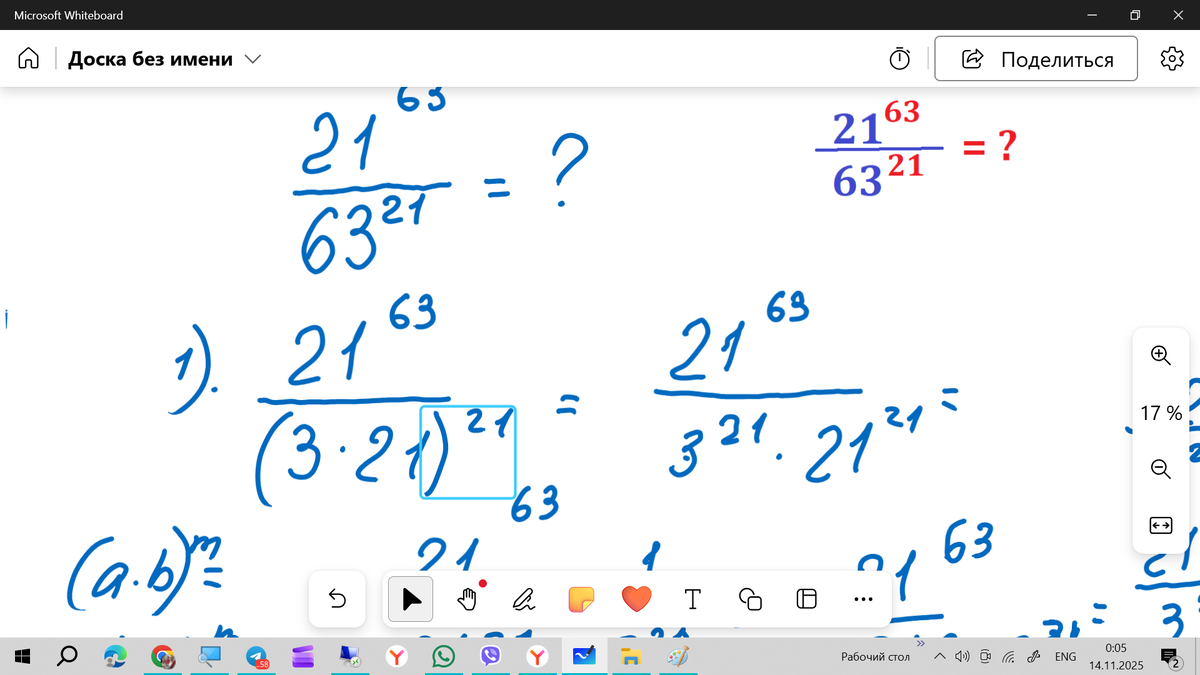
Task: Activate the hand pan tool
Action: pos(467,599)
